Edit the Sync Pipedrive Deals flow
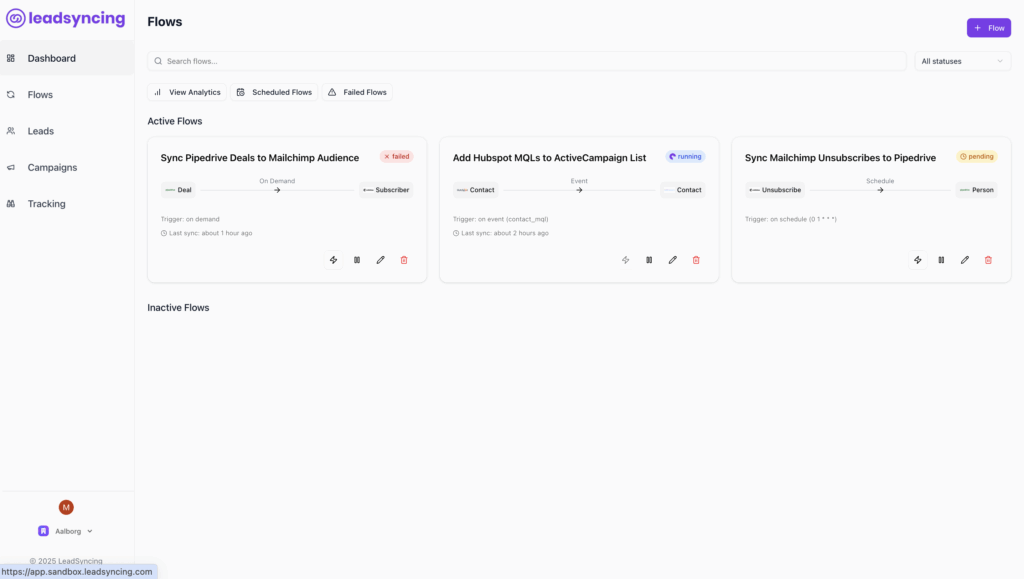This screenshot has height=579, width=1024. click(380, 260)
